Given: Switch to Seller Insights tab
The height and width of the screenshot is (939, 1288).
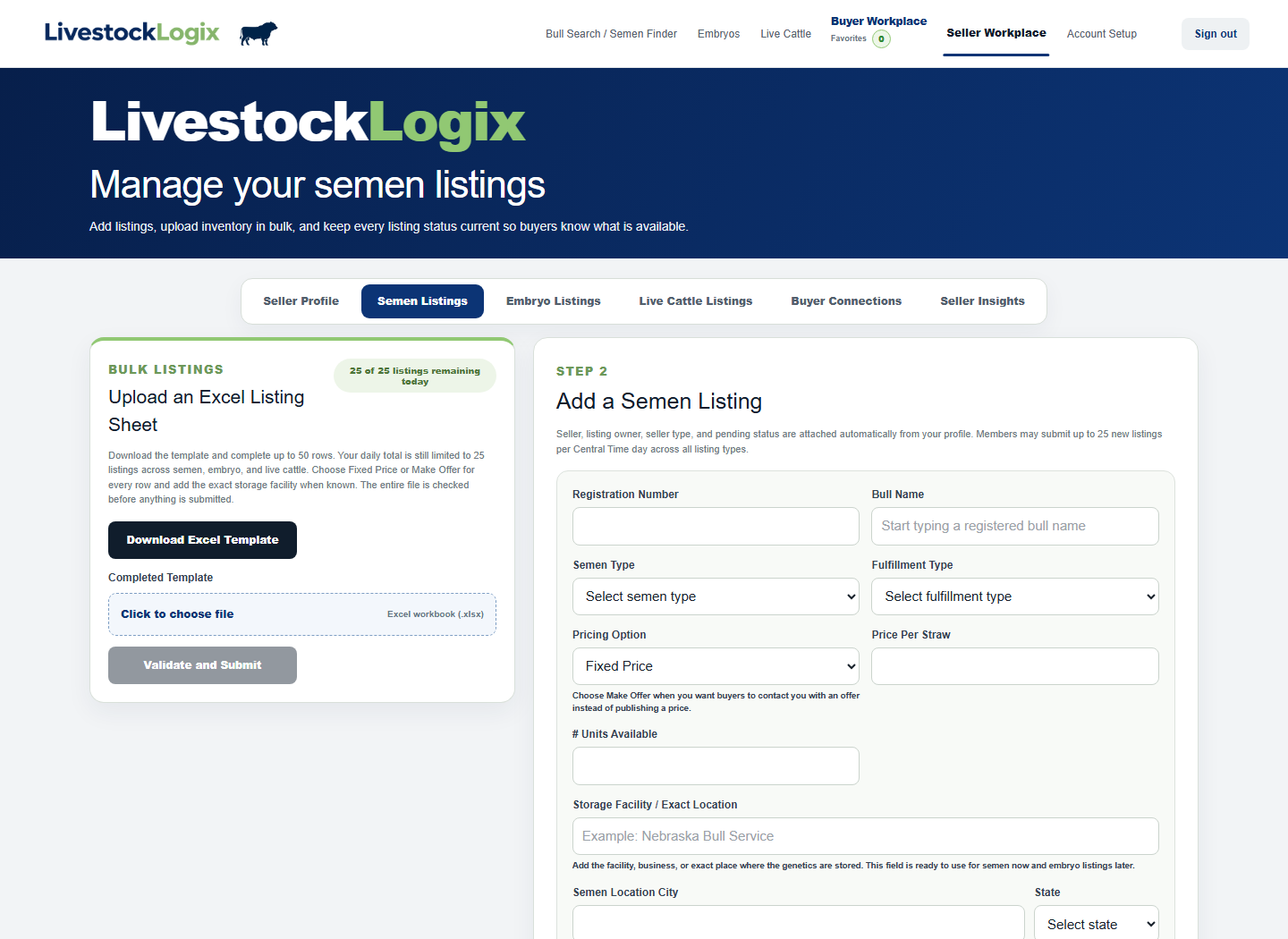Looking at the screenshot, I should pos(982,301).
